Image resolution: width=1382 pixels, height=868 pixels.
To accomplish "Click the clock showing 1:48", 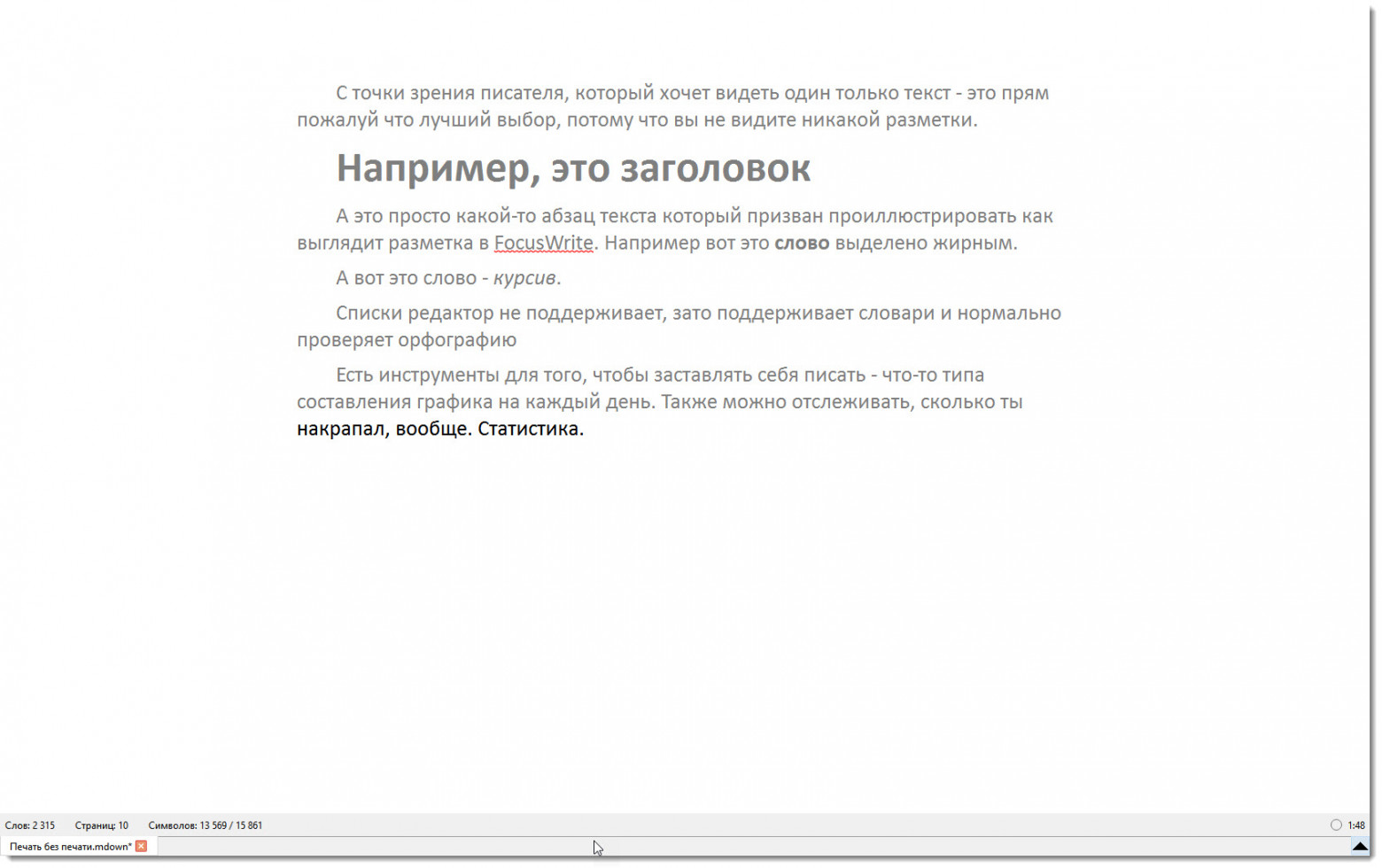I will point(1355,825).
